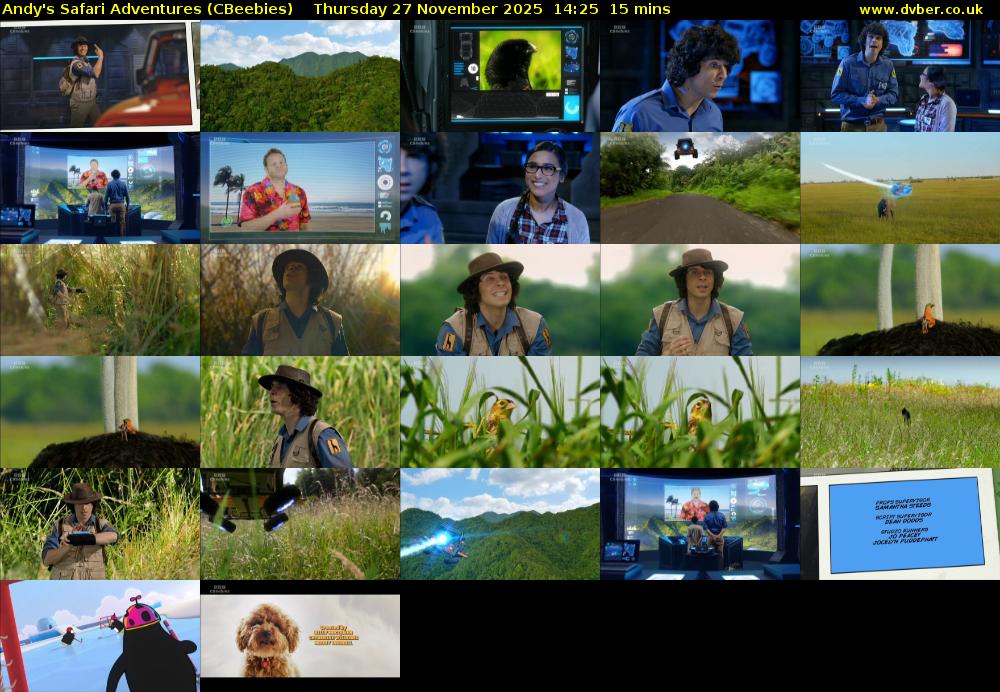Open thumbnail of blue streak over flat grassland
This screenshot has height=692, width=1000.
click(899, 188)
